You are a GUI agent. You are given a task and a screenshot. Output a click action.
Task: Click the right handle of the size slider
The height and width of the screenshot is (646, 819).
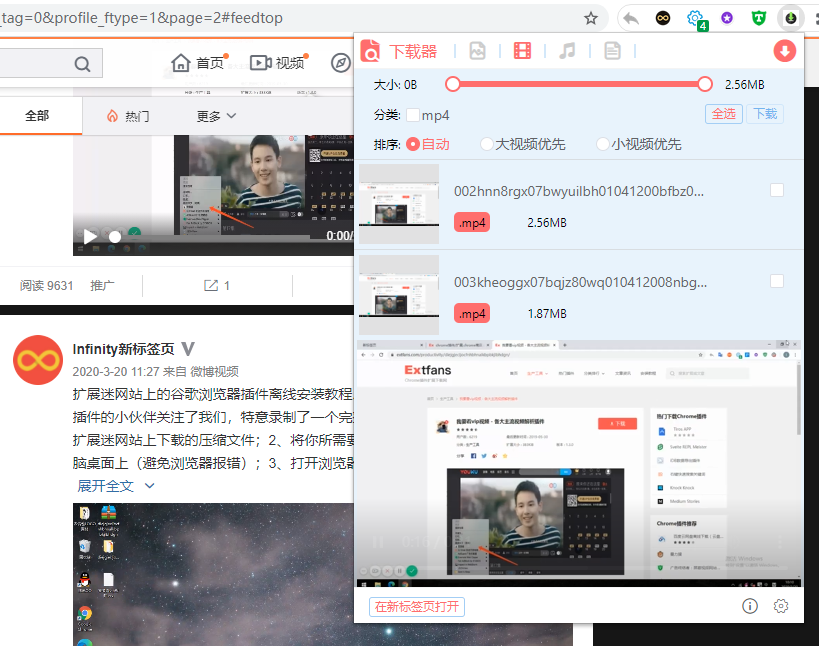705,84
